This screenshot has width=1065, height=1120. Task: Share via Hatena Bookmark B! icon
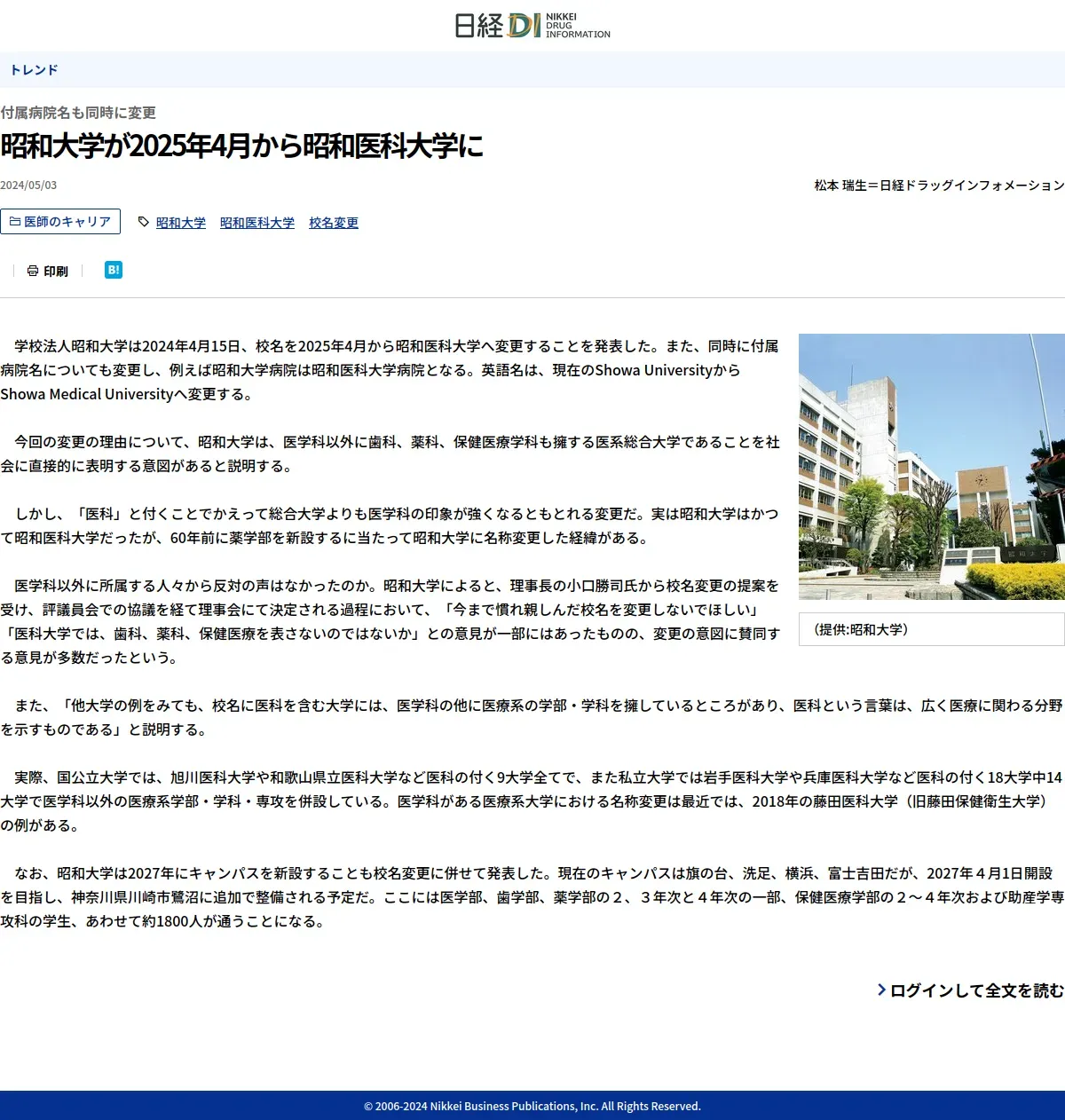click(114, 270)
